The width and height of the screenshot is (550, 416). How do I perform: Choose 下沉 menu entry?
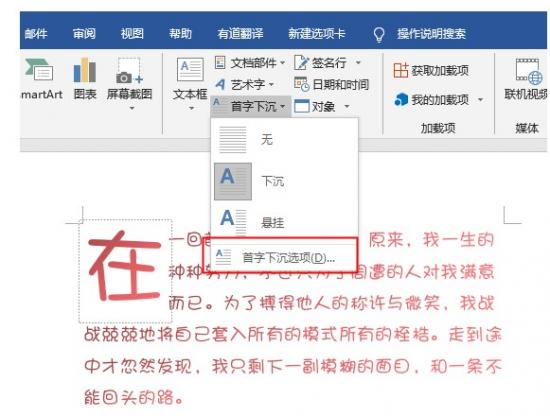pos(273,181)
